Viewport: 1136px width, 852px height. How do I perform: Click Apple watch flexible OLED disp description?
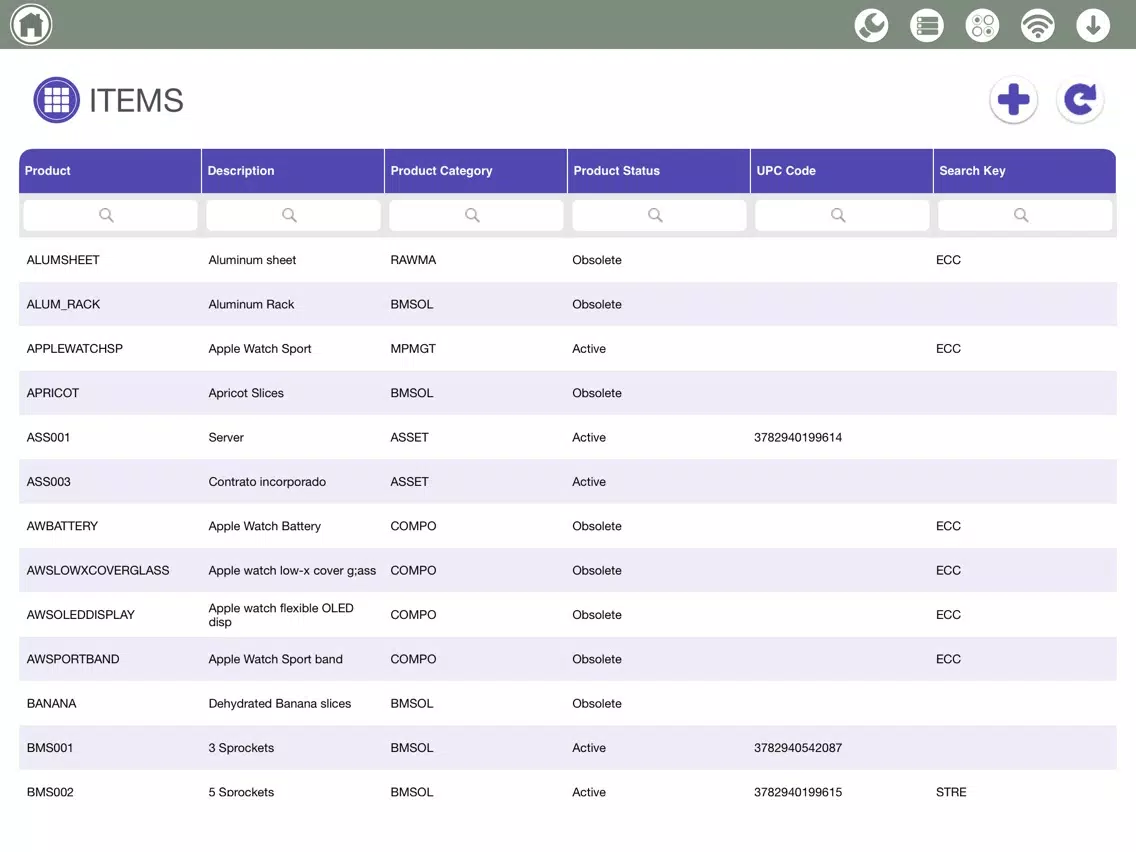pyautogui.click(x=281, y=614)
